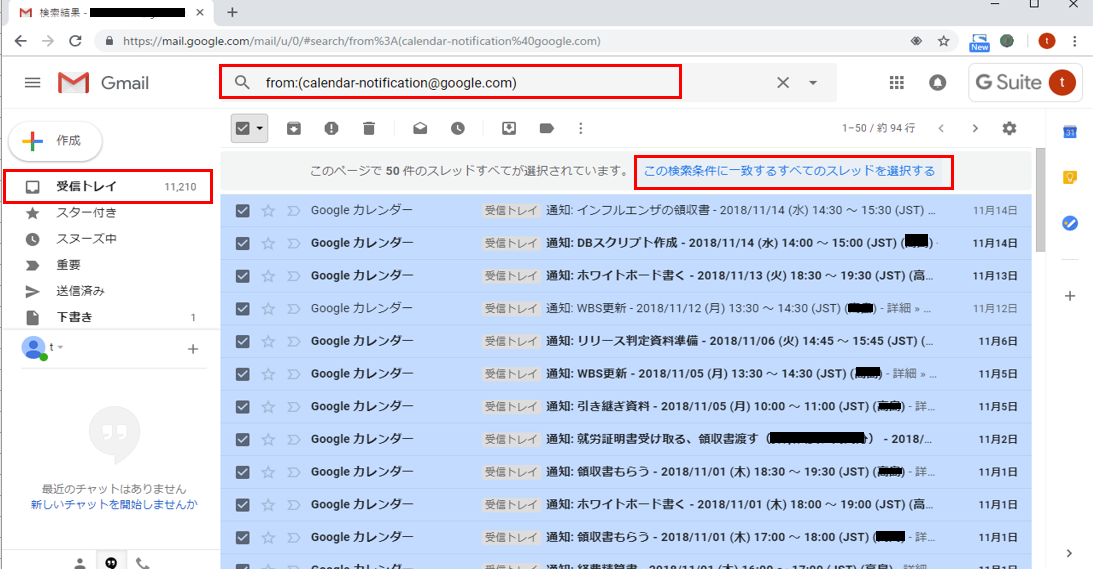Report selected messages as spam
Image resolution: width=1093 pixels, height=569 pixels.
coord(331,128)
